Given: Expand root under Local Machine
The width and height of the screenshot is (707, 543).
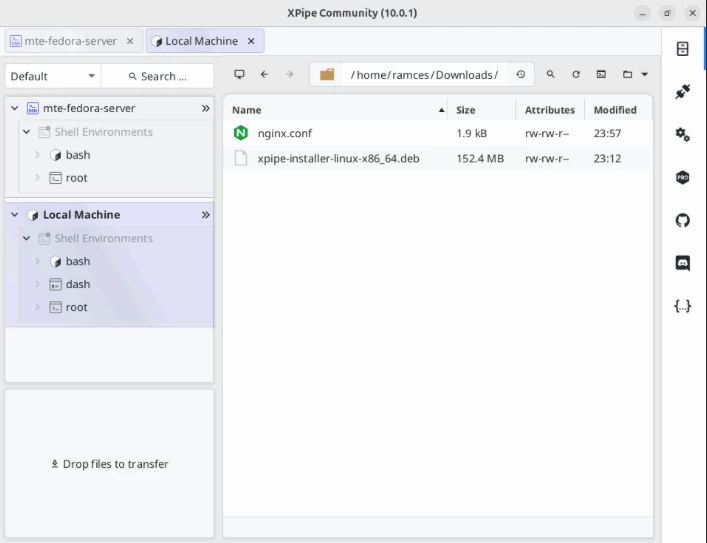Looking at the screenshot, I should [x=37, y=307].
